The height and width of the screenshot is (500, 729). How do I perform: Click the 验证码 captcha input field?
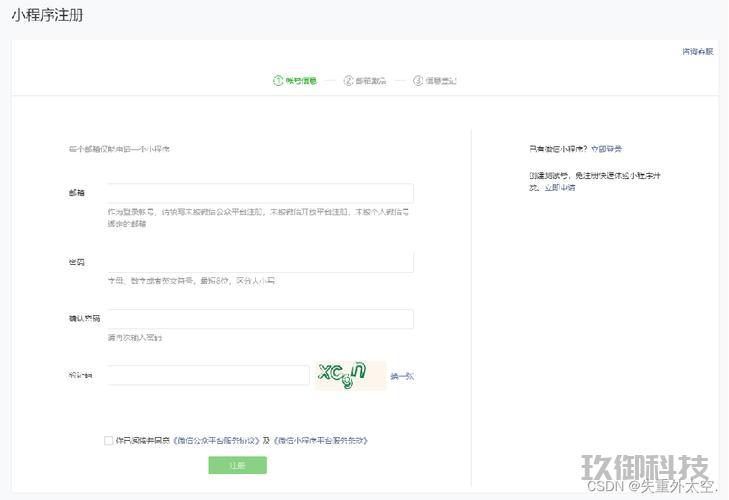[x=208, y=375]
